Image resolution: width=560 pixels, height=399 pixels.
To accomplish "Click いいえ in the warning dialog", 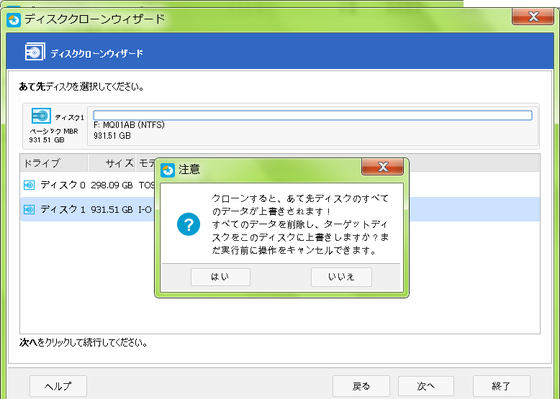I will tap(341, 277).
